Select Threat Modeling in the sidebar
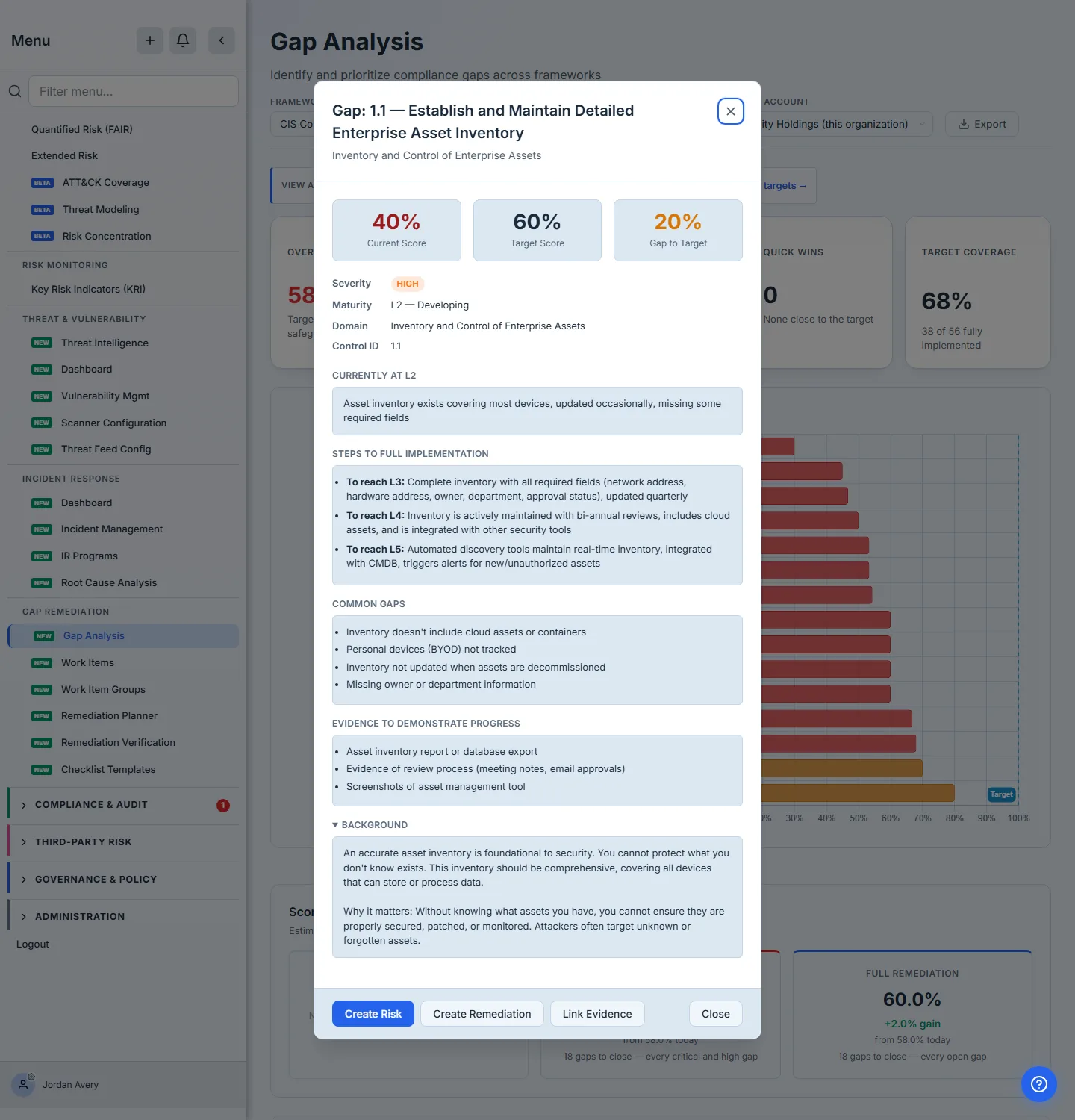 101,210
